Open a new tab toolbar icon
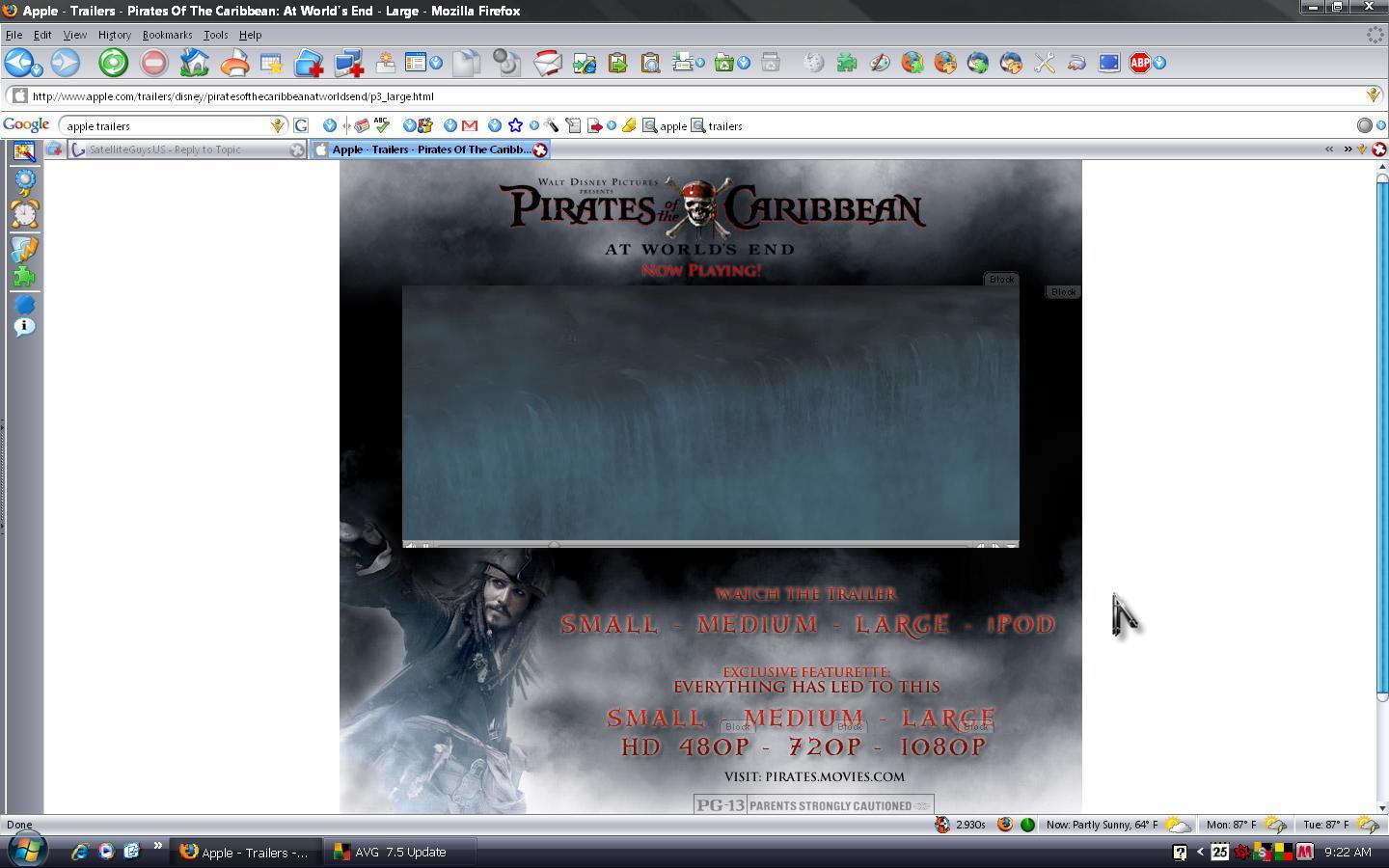The height and width of the screenshot is (868, 1389). pos(309,64)
